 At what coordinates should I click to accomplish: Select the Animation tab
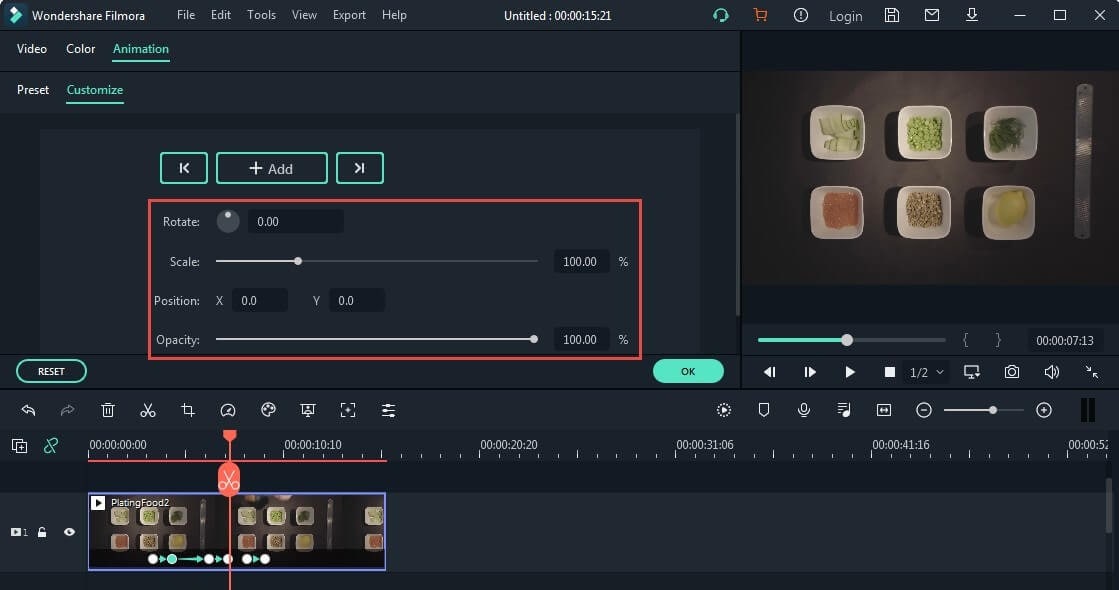(x=141, y=49)
